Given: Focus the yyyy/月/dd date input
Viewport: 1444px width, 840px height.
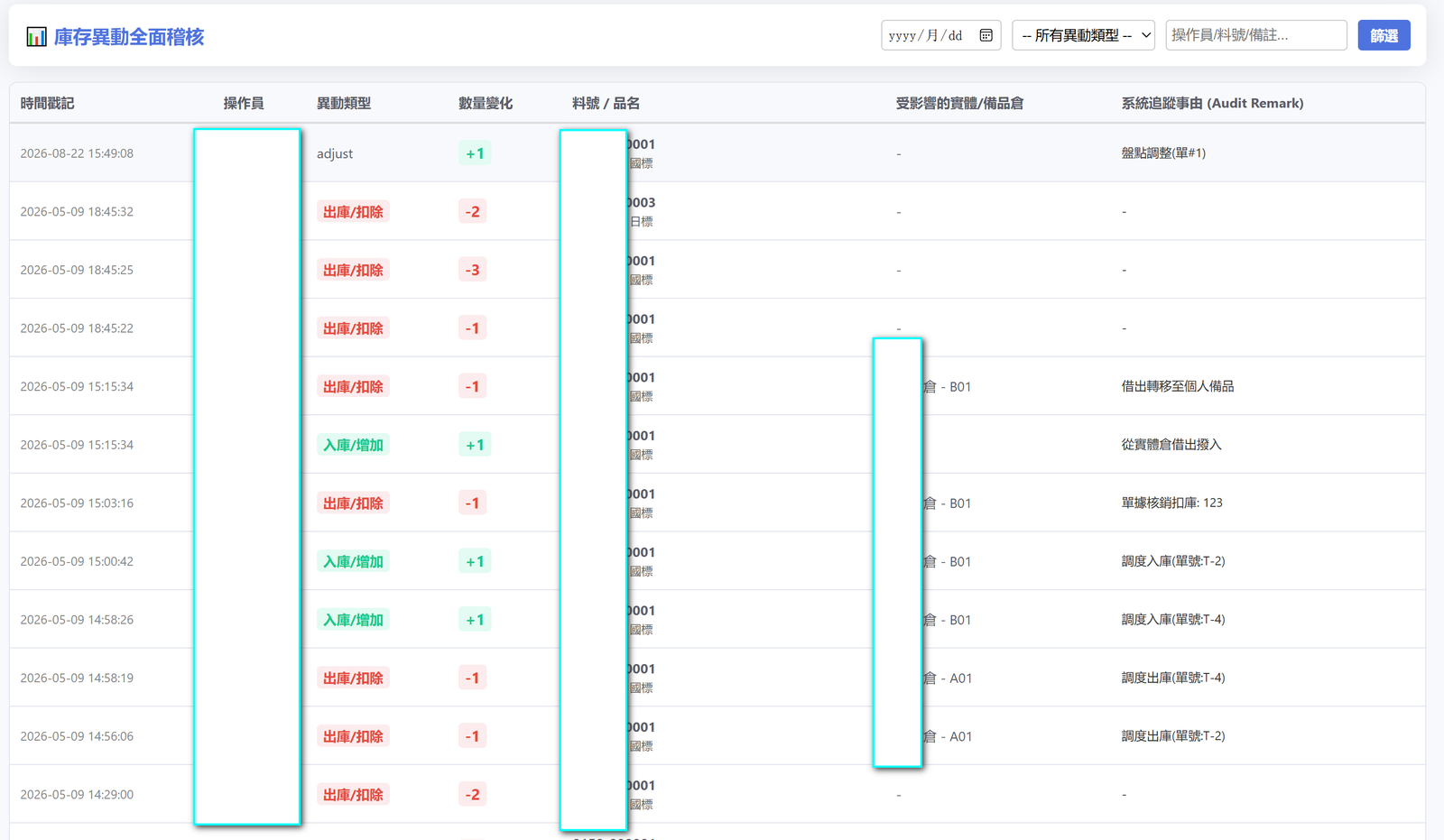Looking at the screenshot, I should pyautogui.click(x=941, y=35).
